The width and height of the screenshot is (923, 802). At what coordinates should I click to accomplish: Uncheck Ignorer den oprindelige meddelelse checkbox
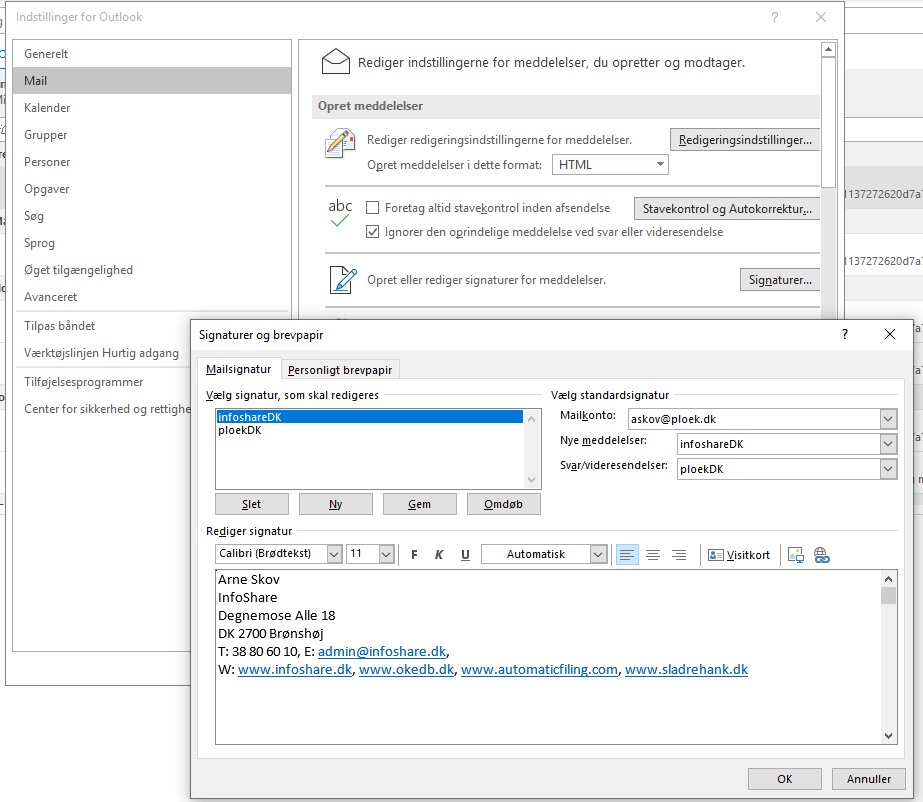[372, 231]
